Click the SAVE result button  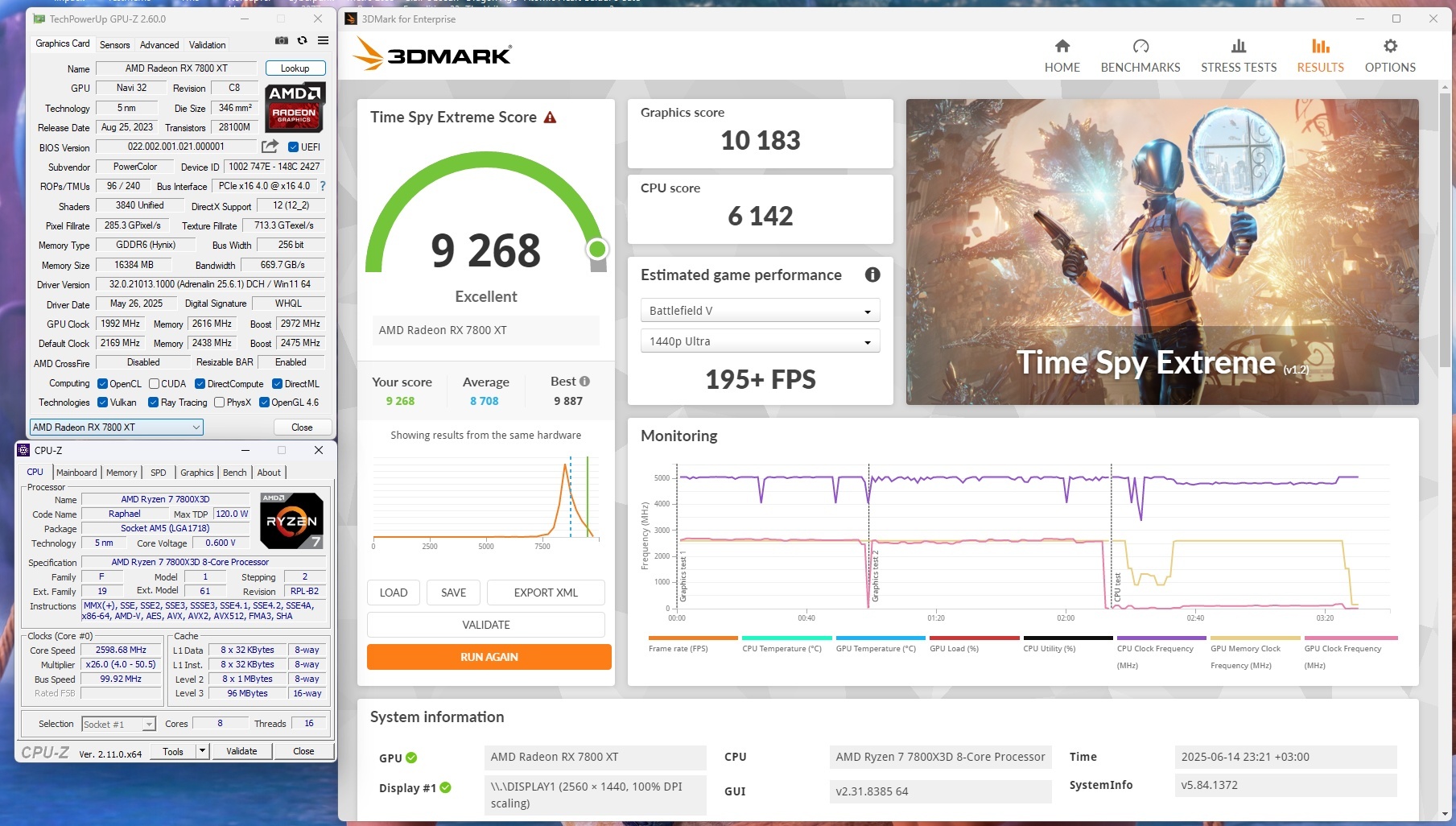point(453,593)
